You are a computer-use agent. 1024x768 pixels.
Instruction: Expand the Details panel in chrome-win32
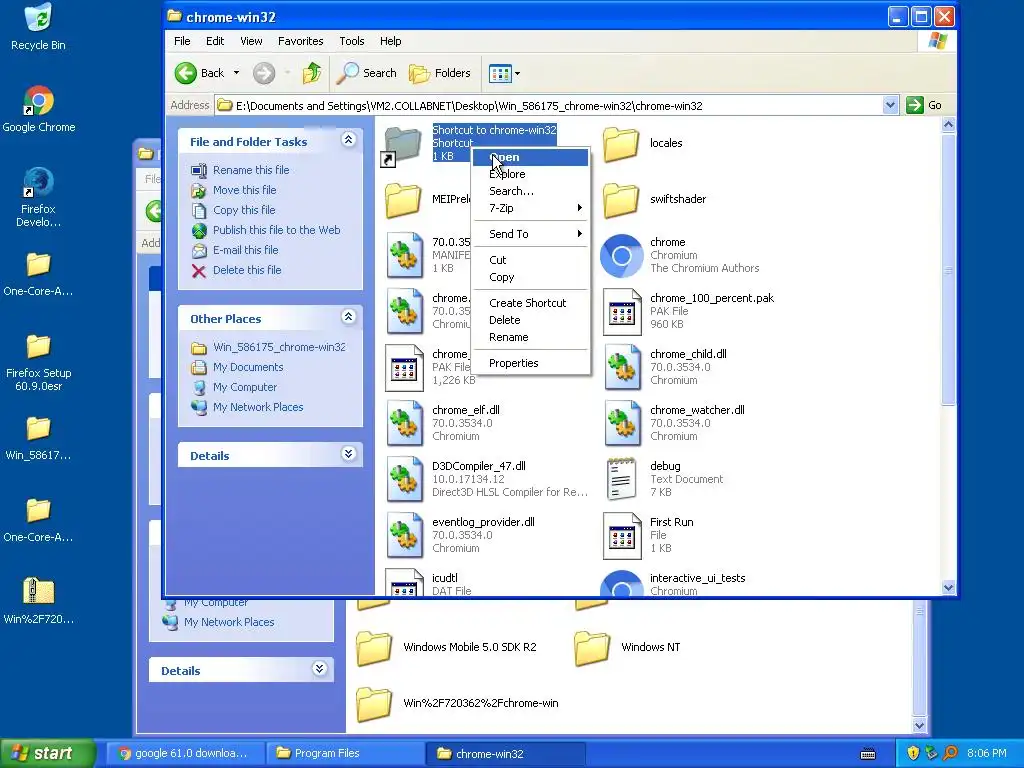pyautogui.click(x=349, y=455)
